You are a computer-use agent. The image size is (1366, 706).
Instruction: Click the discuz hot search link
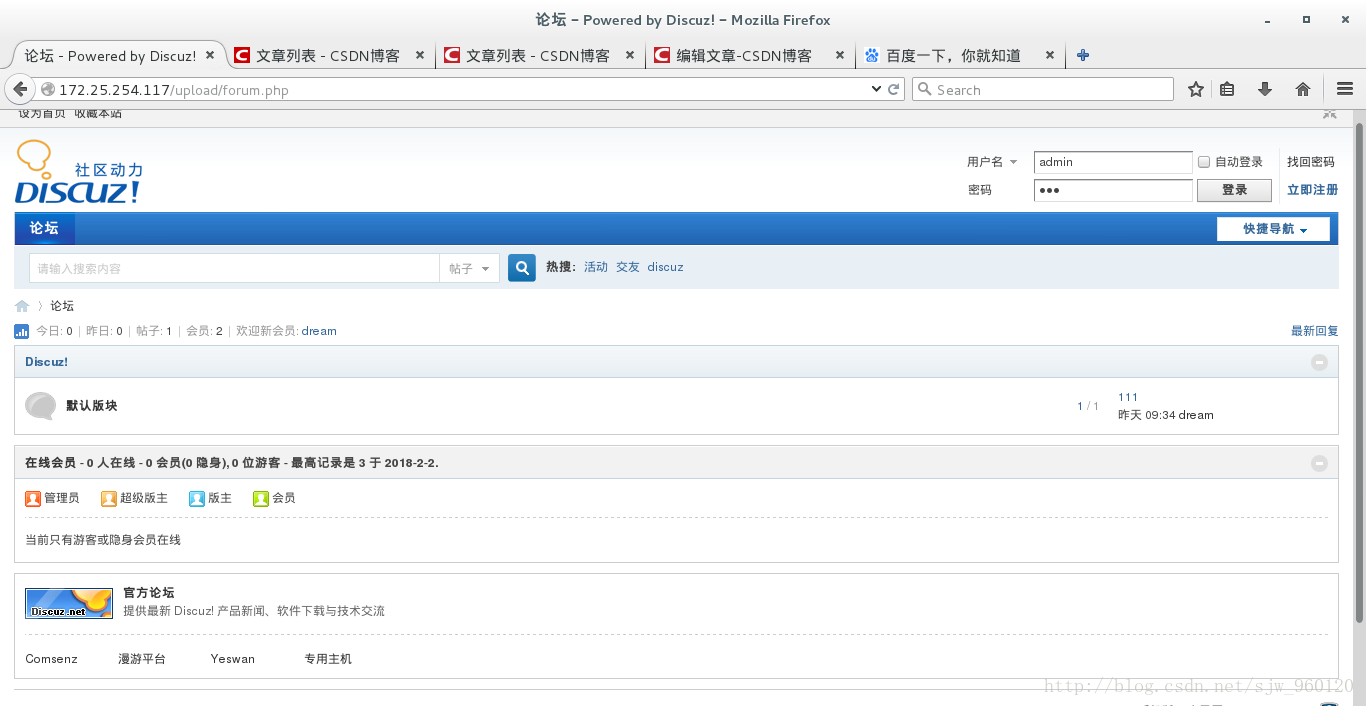coord(665,267)
